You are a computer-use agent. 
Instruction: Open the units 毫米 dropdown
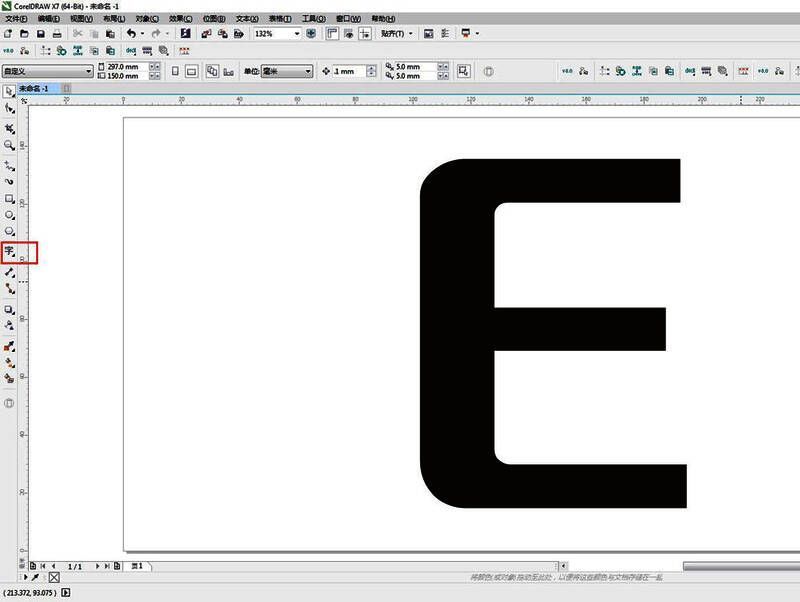coord(308,71)
